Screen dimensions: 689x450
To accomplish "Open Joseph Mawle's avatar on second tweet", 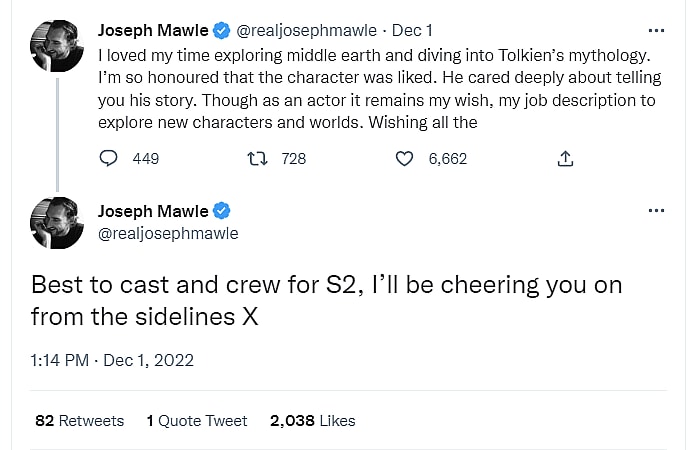I will [x=57, y=223].
